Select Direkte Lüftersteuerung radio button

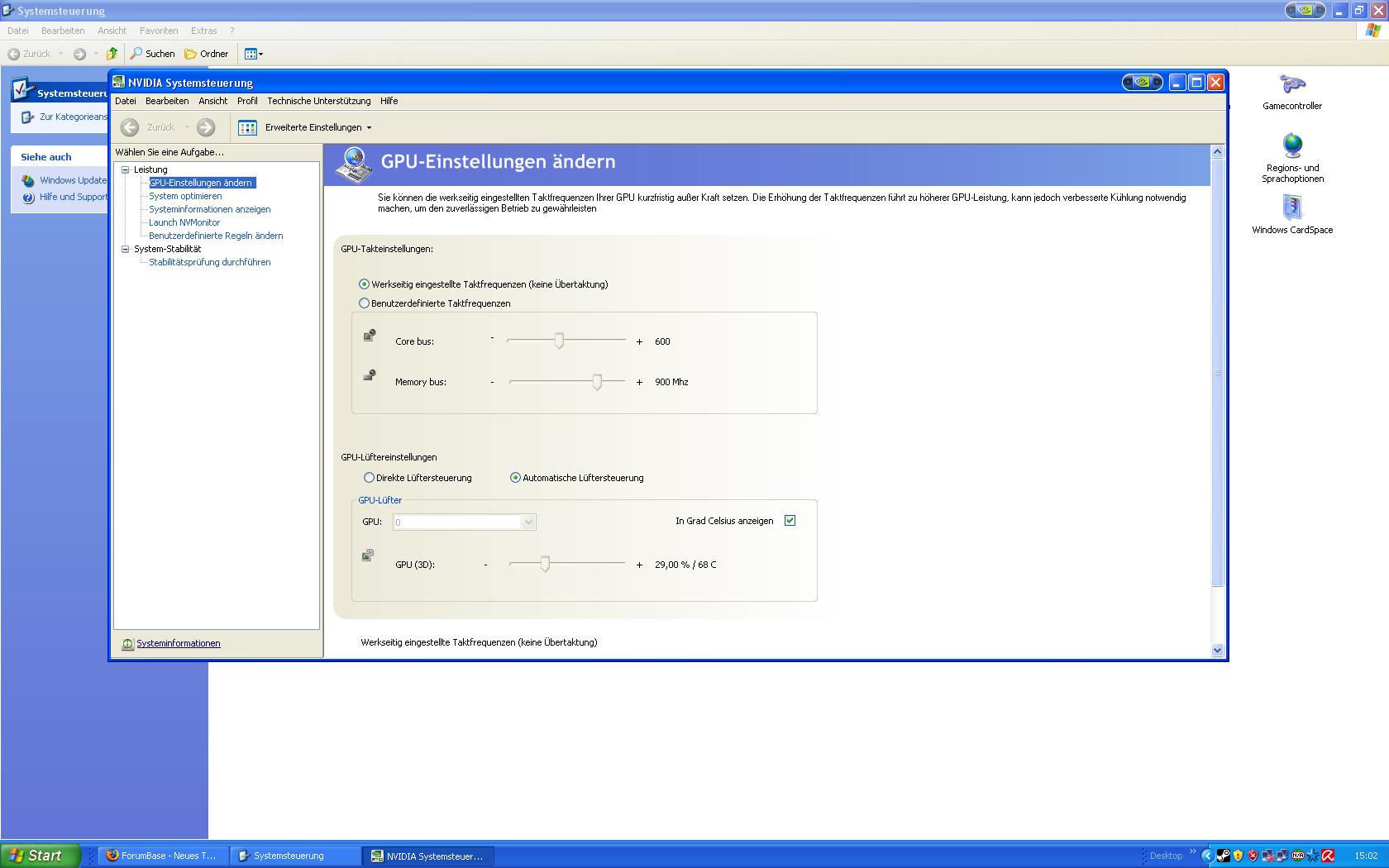pos(369,478)
